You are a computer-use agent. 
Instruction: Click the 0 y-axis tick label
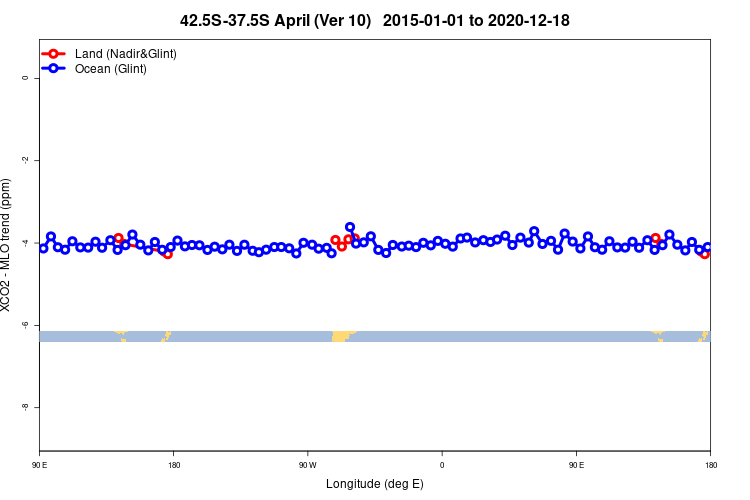(x=25, y=78)
